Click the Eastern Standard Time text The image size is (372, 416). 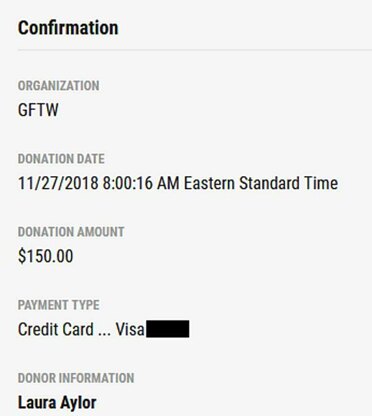[x=261, y=183]
